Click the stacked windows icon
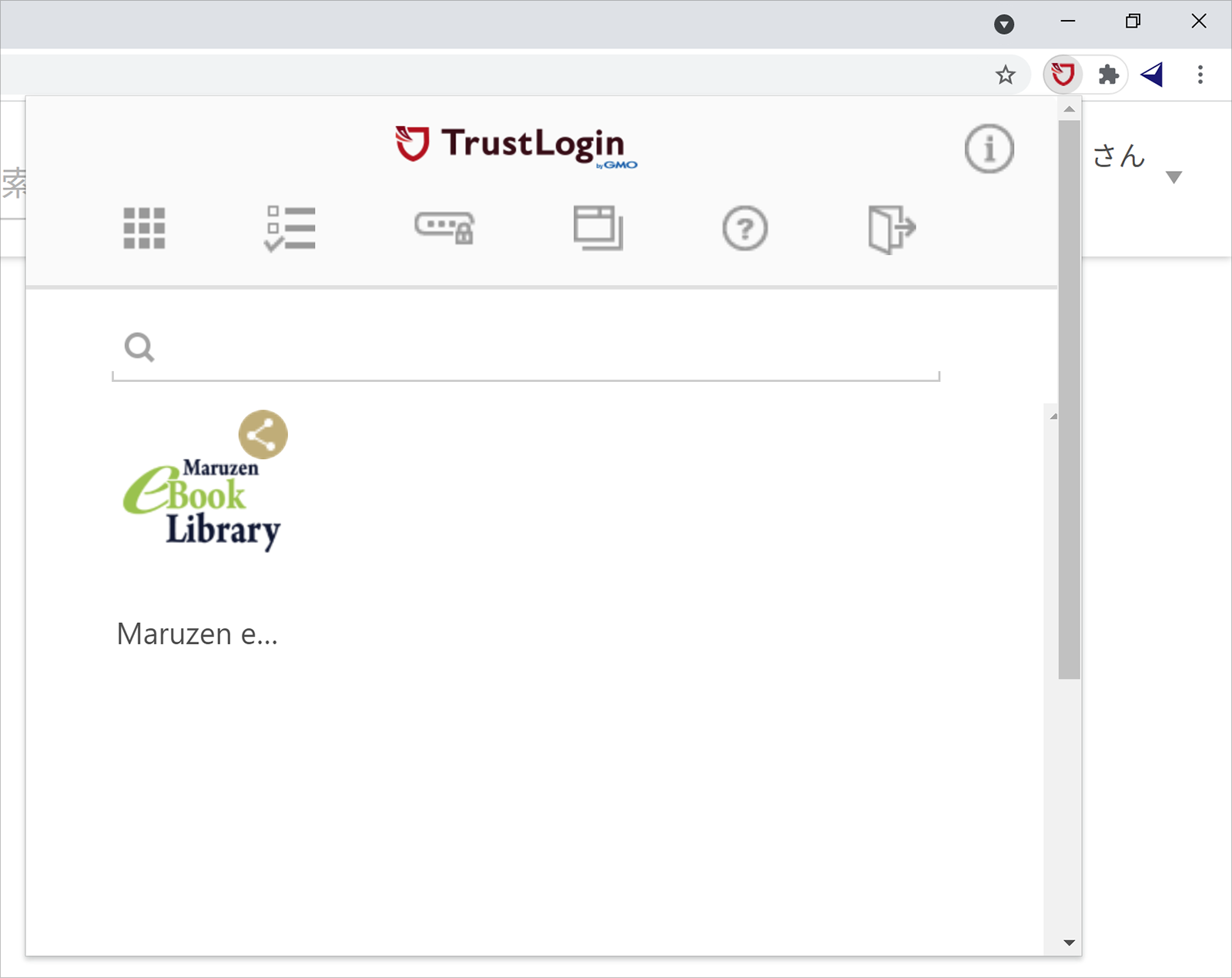Viewport: 1232px width, 978px height. coord(598,228)
